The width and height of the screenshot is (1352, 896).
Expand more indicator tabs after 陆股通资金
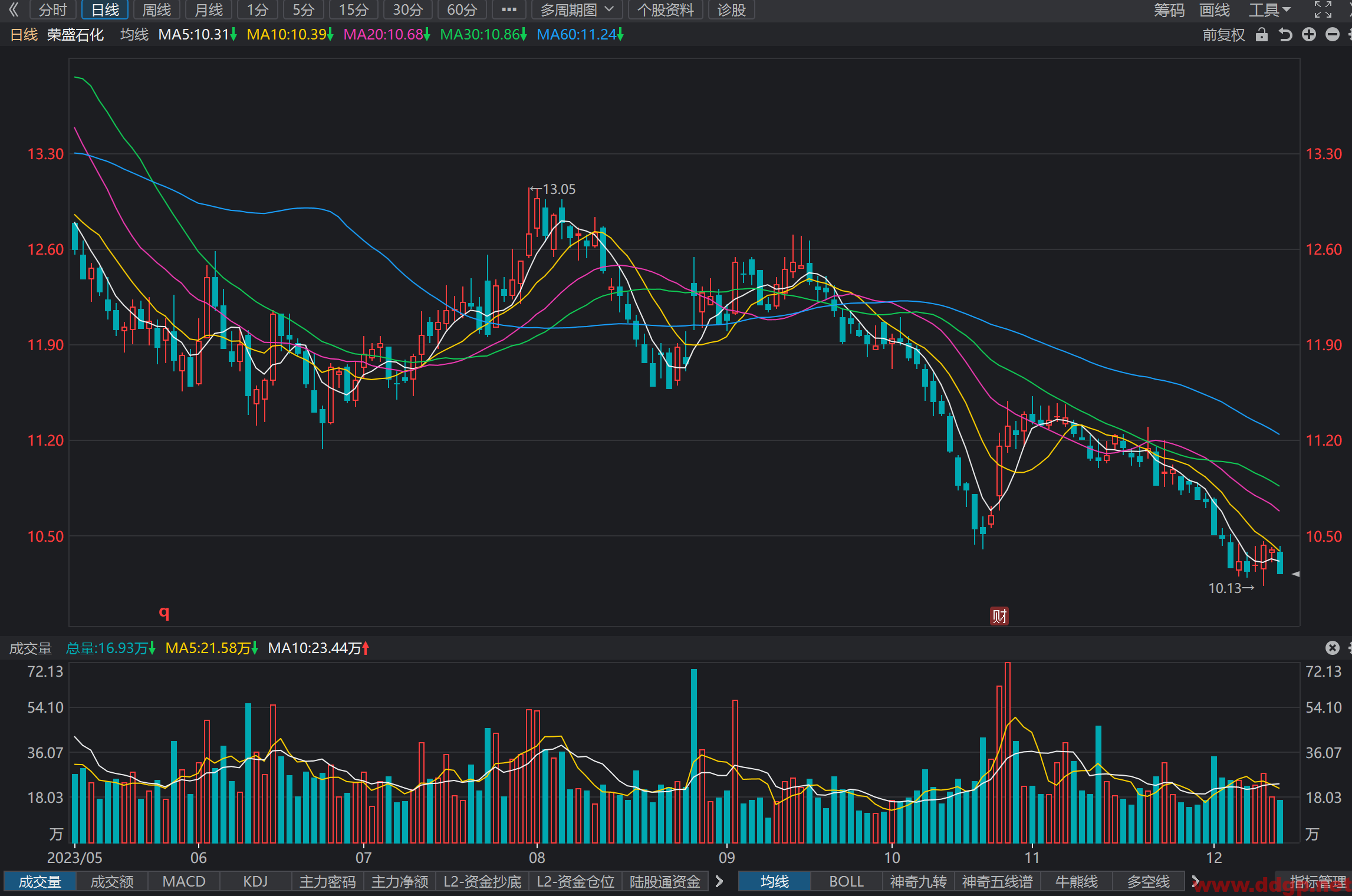pos(719,881)
